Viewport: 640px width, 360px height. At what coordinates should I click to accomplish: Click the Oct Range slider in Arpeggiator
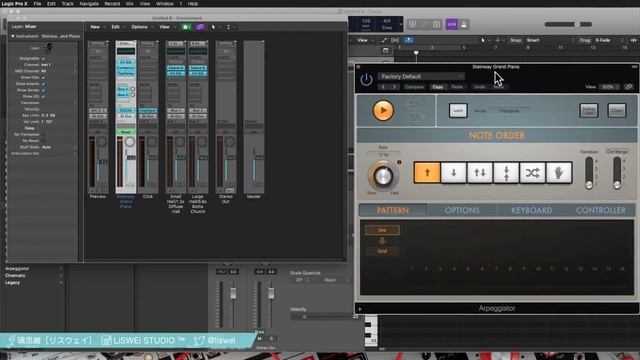617,173
